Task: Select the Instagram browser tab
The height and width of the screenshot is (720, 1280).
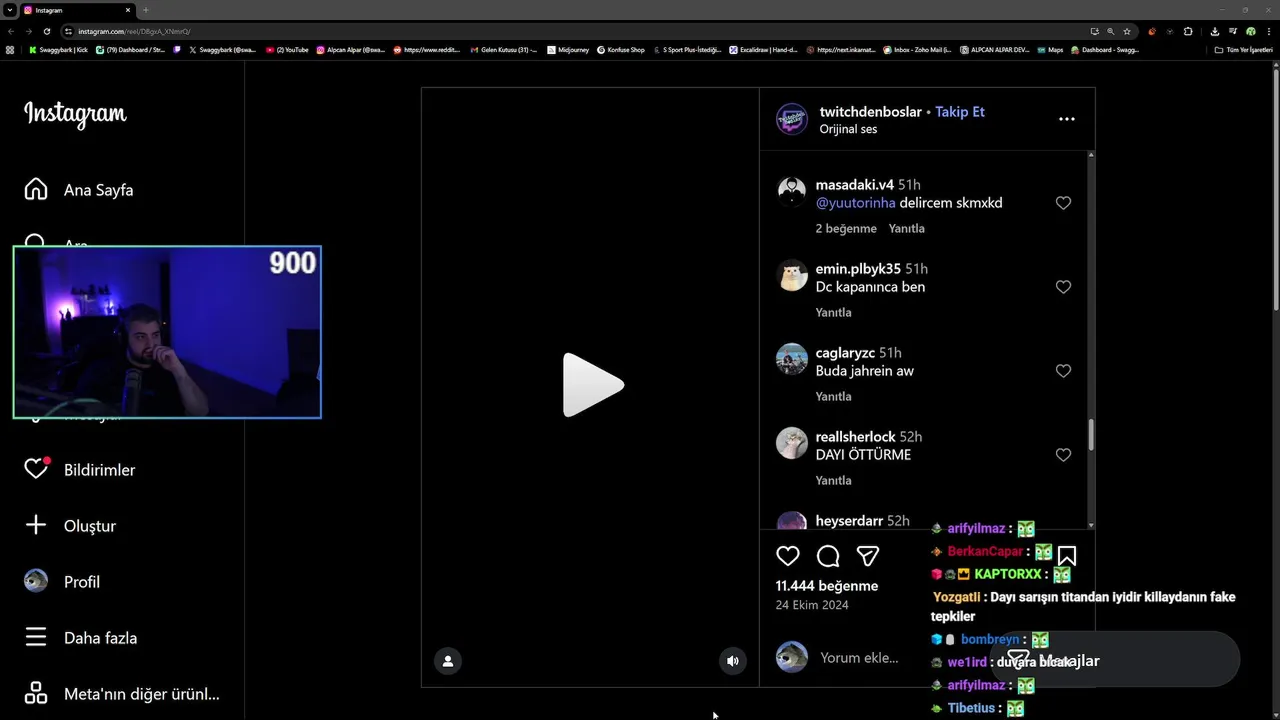Action: 78,10
